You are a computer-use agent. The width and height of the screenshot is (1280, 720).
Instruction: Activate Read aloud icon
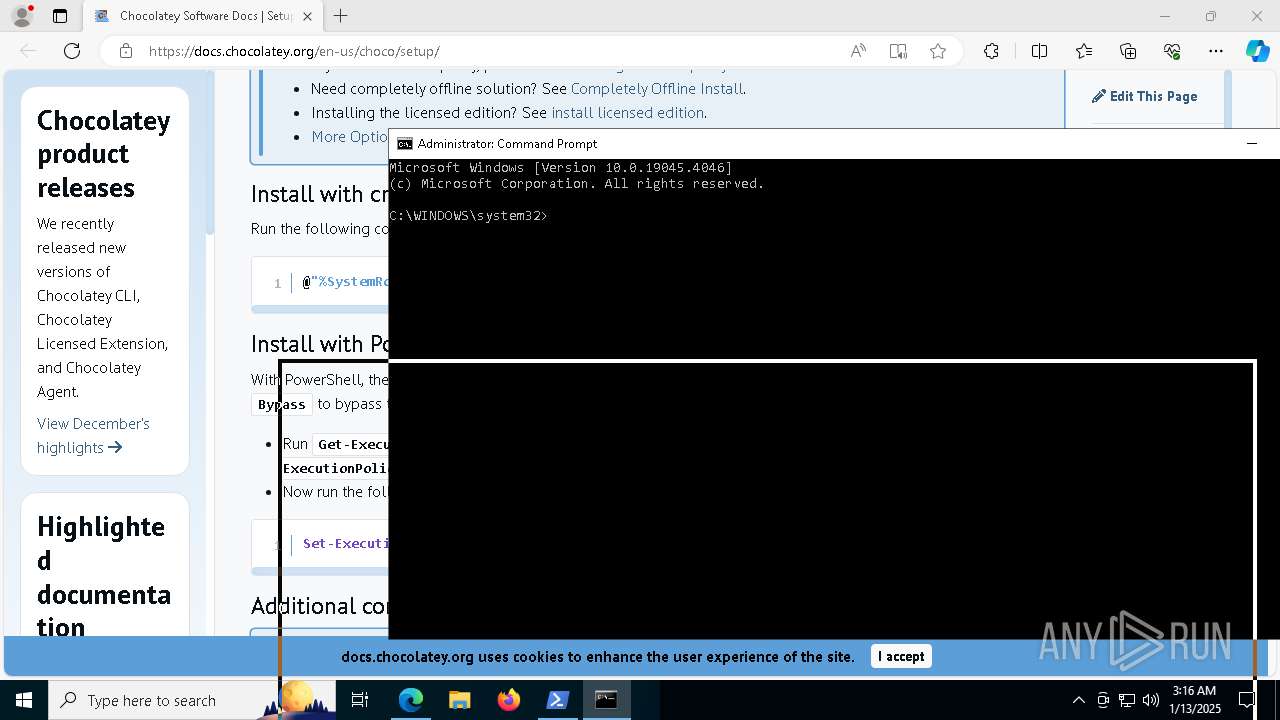[858, 51]
